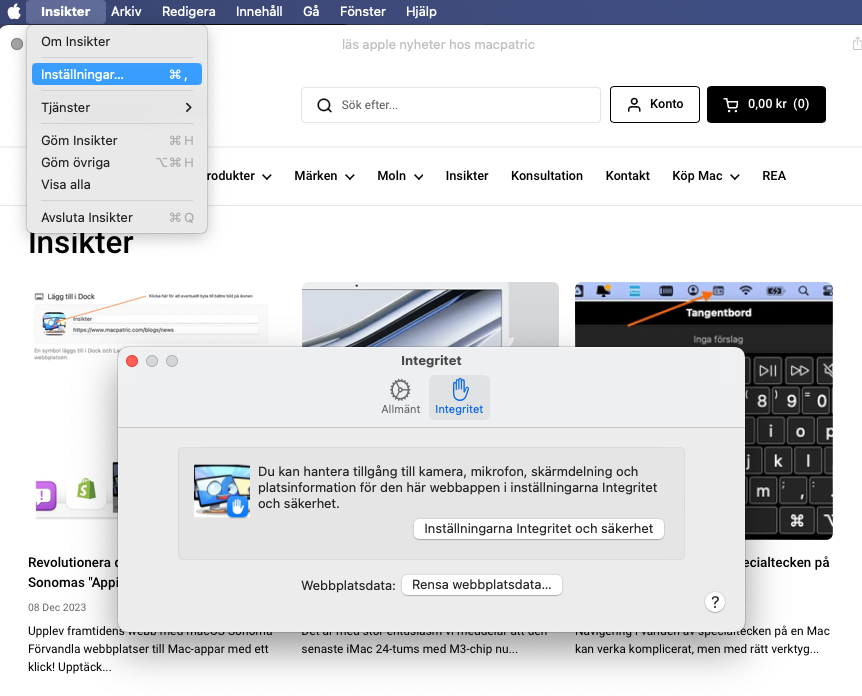
Task: Open the Kontakt navigation link
Action: click(x=627, y=176)
